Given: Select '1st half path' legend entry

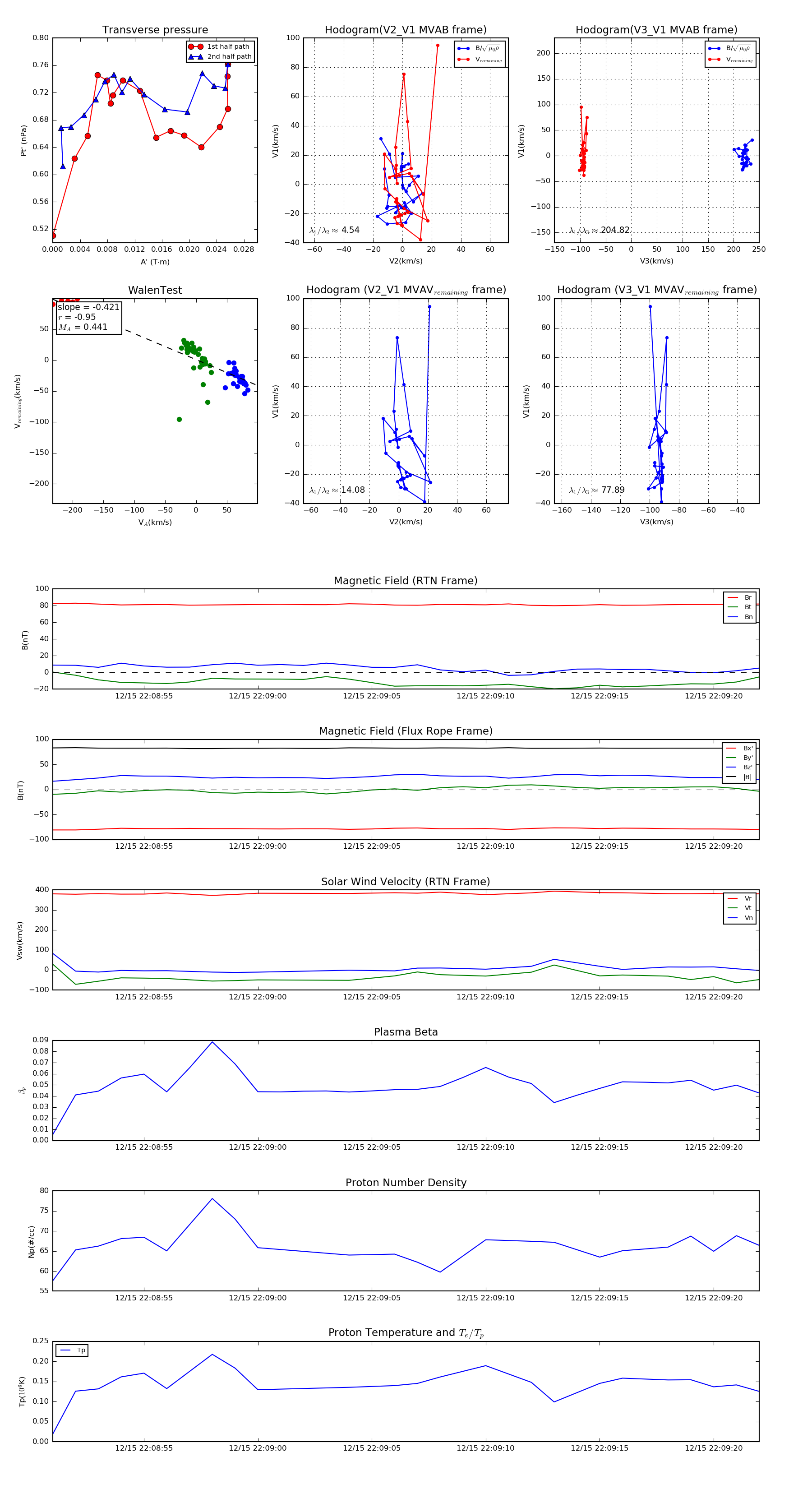Looking at the screenshot, I should tap(220, 47).
